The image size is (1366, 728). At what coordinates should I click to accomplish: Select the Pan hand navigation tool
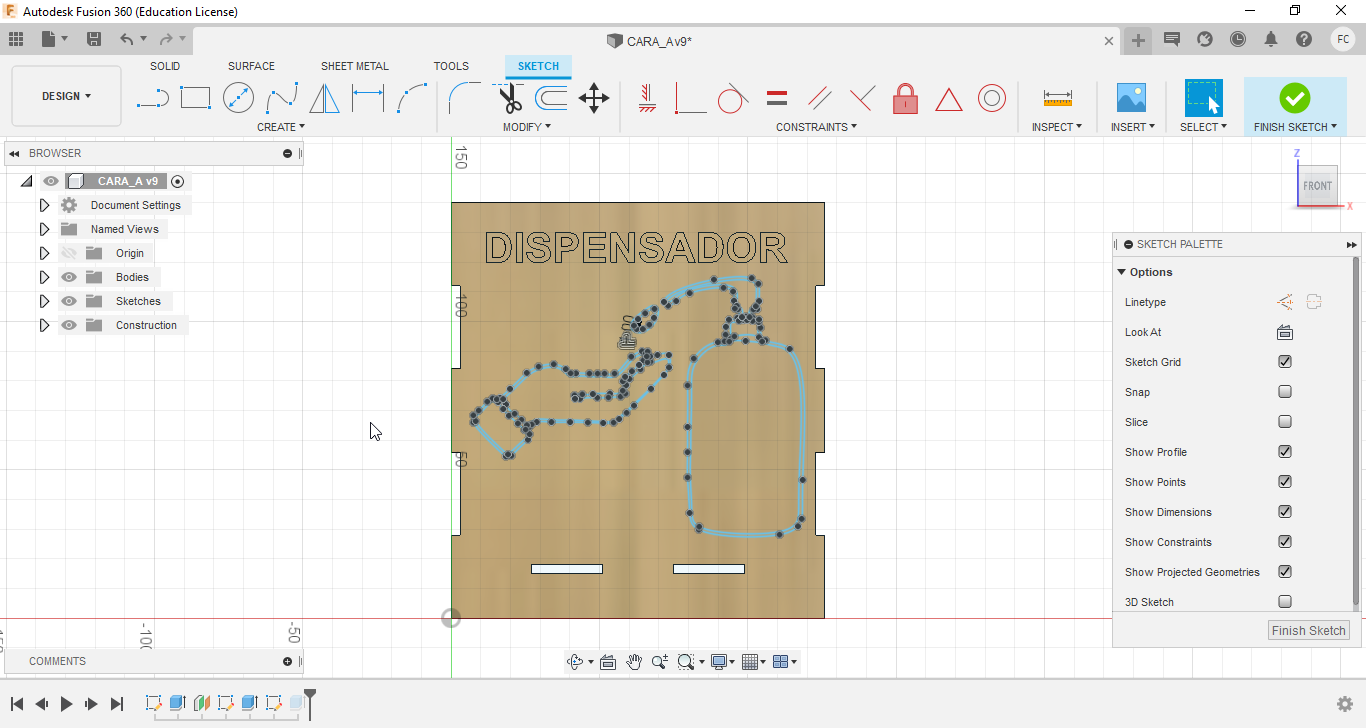[634, 661]
